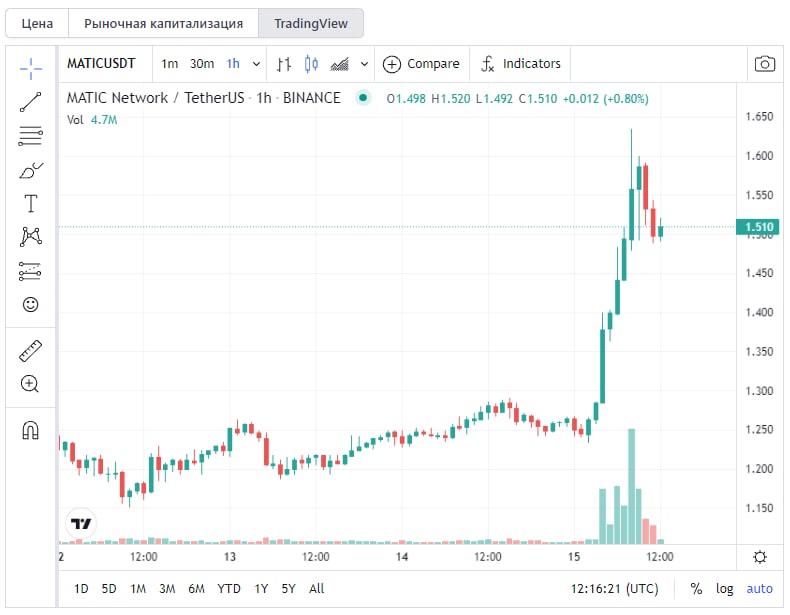Image resolution: width=790 pixels, height=615 pixels.
Task: Click the 1.650 price axis label
Action: [x=759, y=116]
